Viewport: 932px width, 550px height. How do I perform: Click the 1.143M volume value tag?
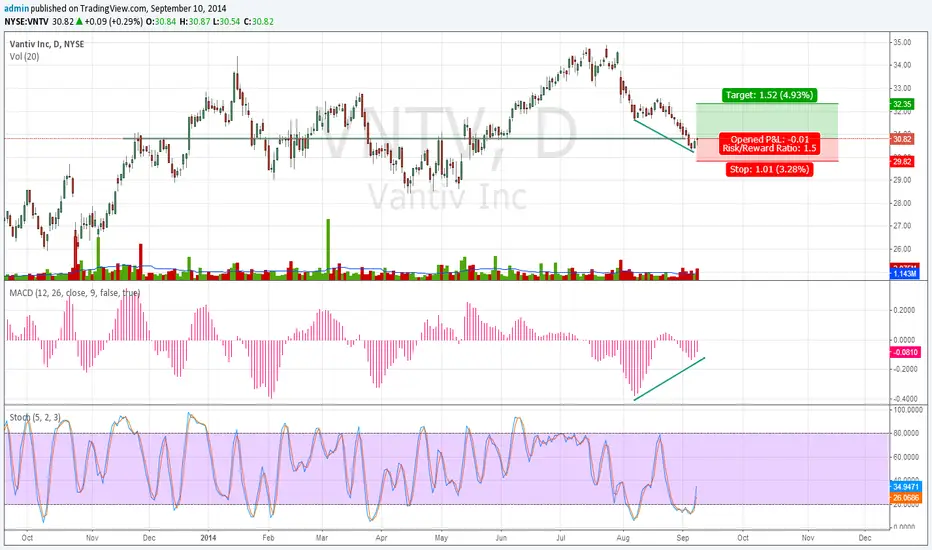[x=904, y=274]
